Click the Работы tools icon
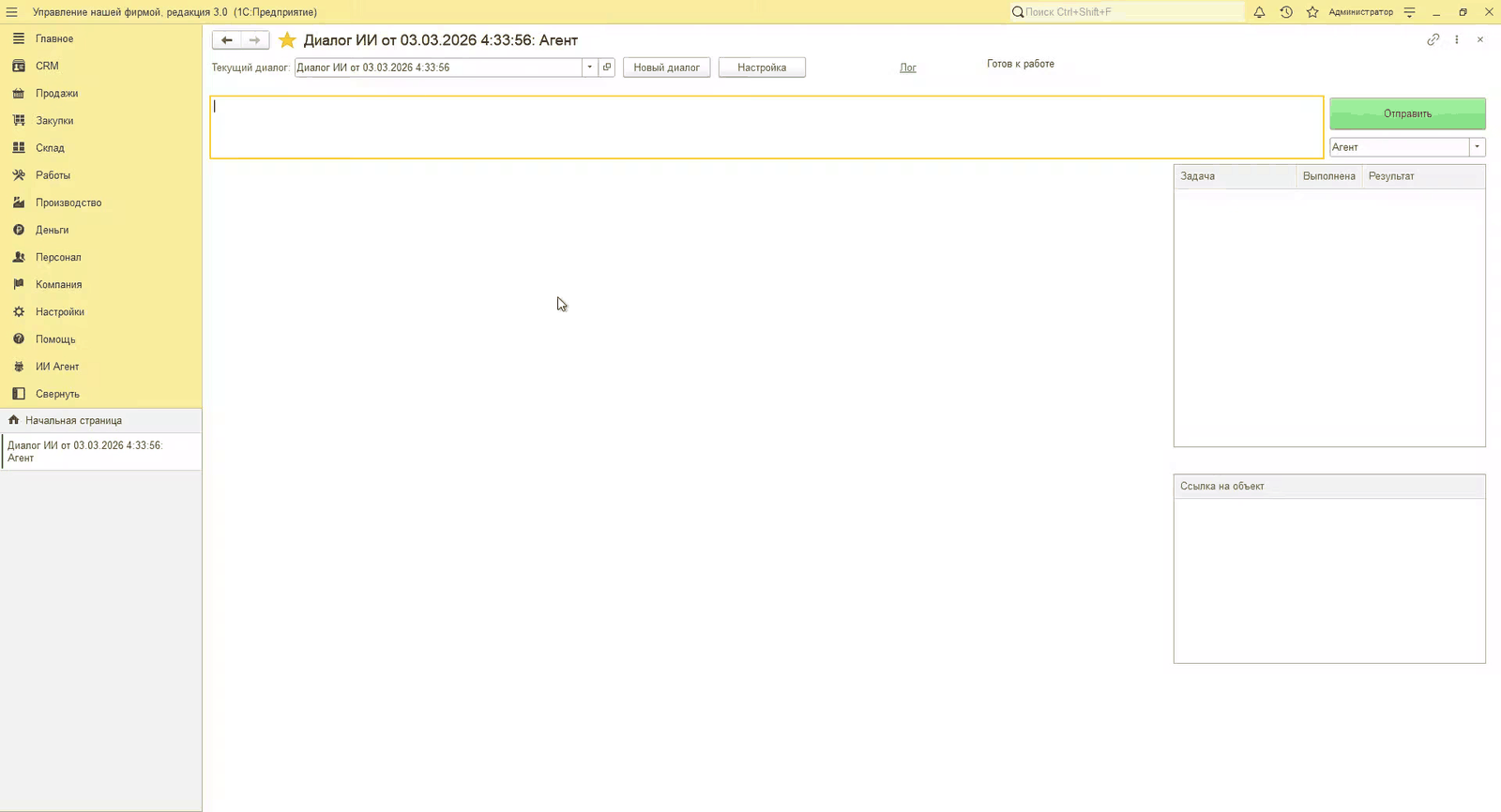The height and width of the screenshot is (812, 1501). pyautogui.click(x=19, y=175)
